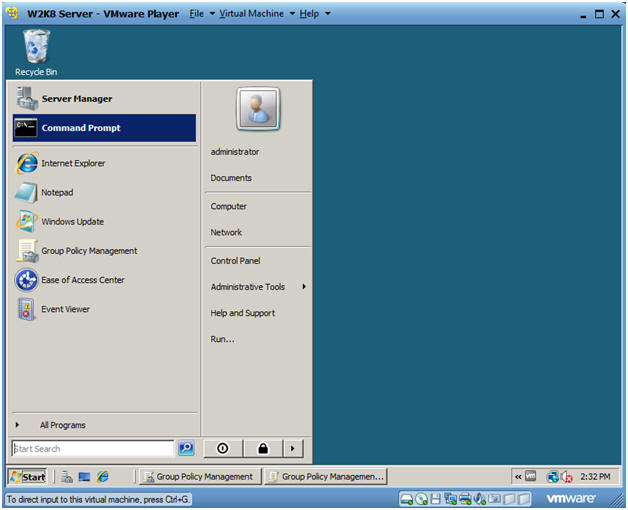Open Event Viewer from Start menu

click(x=104, y=309)
